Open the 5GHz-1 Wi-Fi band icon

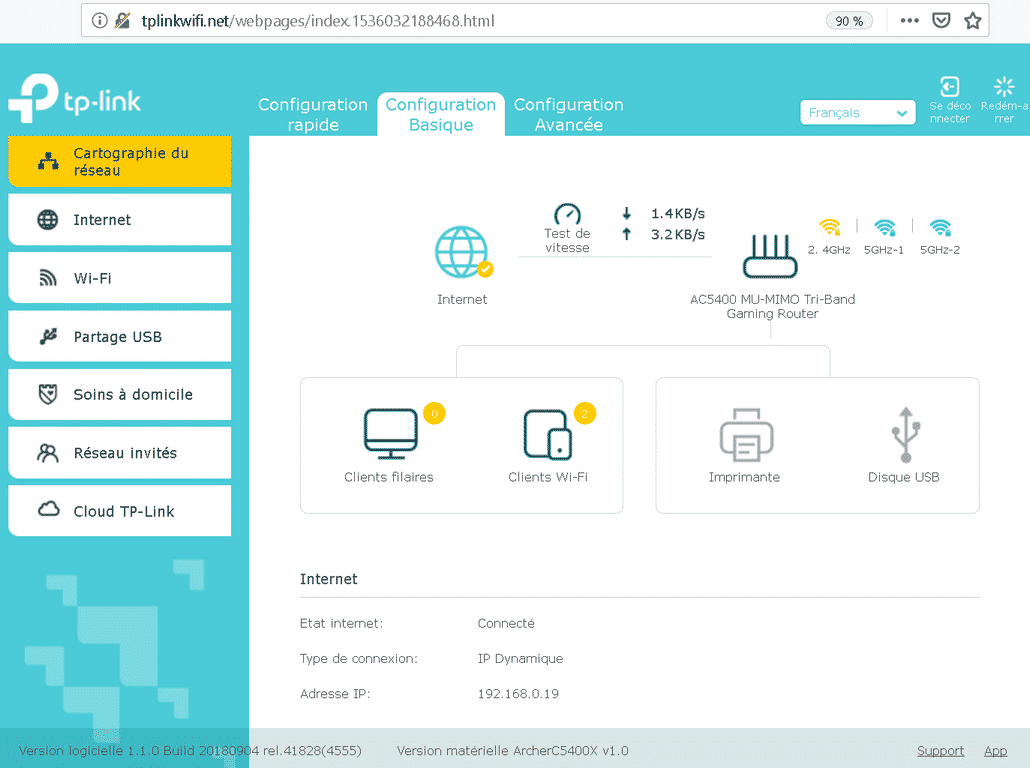pos(884,227)
